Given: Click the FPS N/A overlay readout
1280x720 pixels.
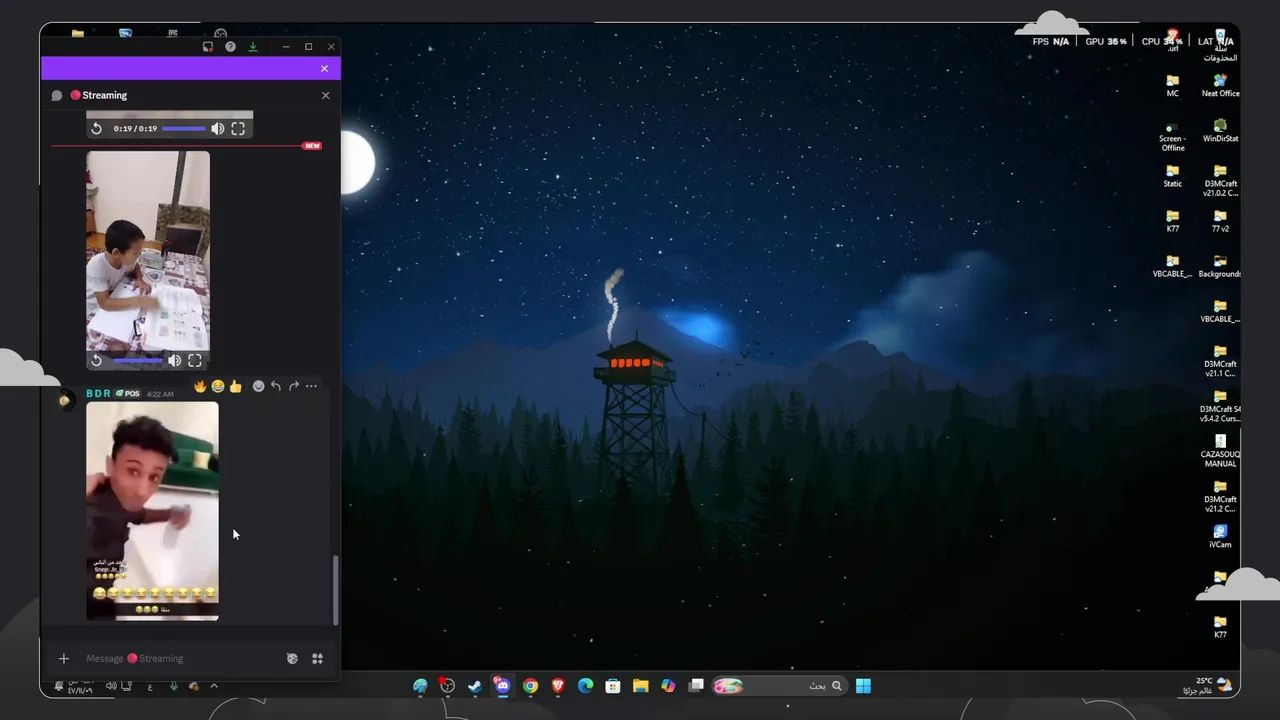Looking at the screenshot, I should pos(1051,42).
